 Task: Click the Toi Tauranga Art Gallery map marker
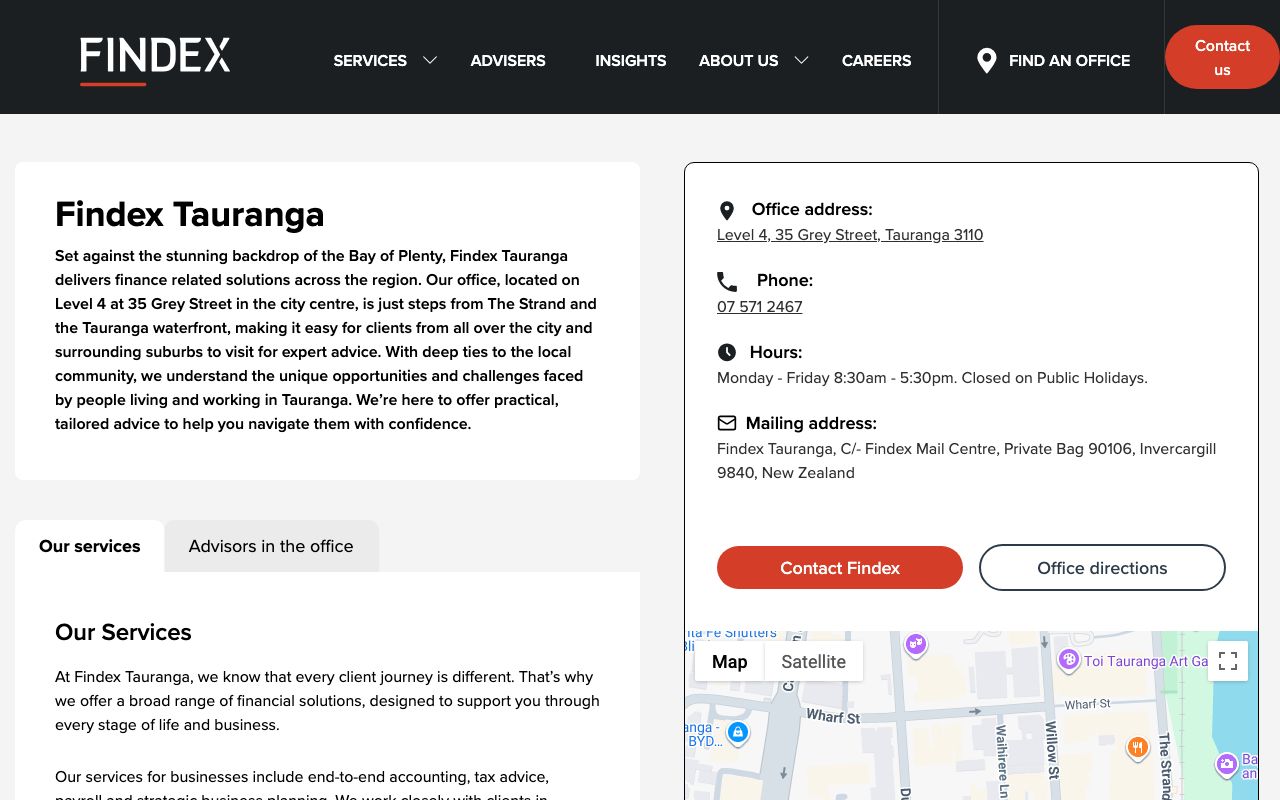[1068, 660]
